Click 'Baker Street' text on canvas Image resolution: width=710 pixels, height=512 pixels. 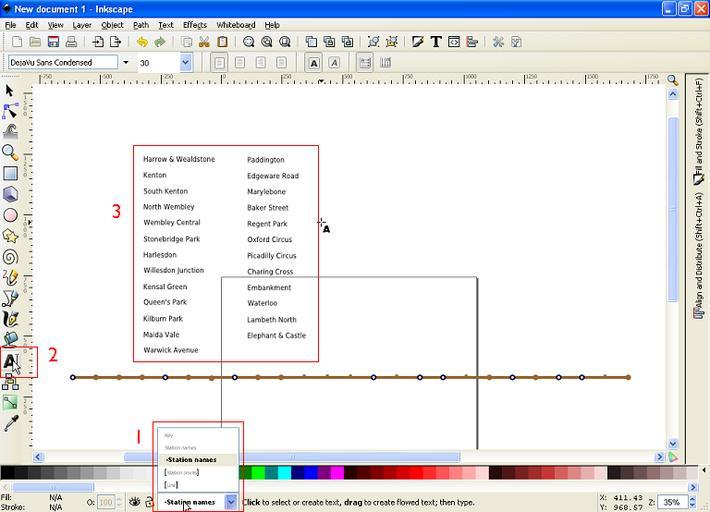coord(268,208)
